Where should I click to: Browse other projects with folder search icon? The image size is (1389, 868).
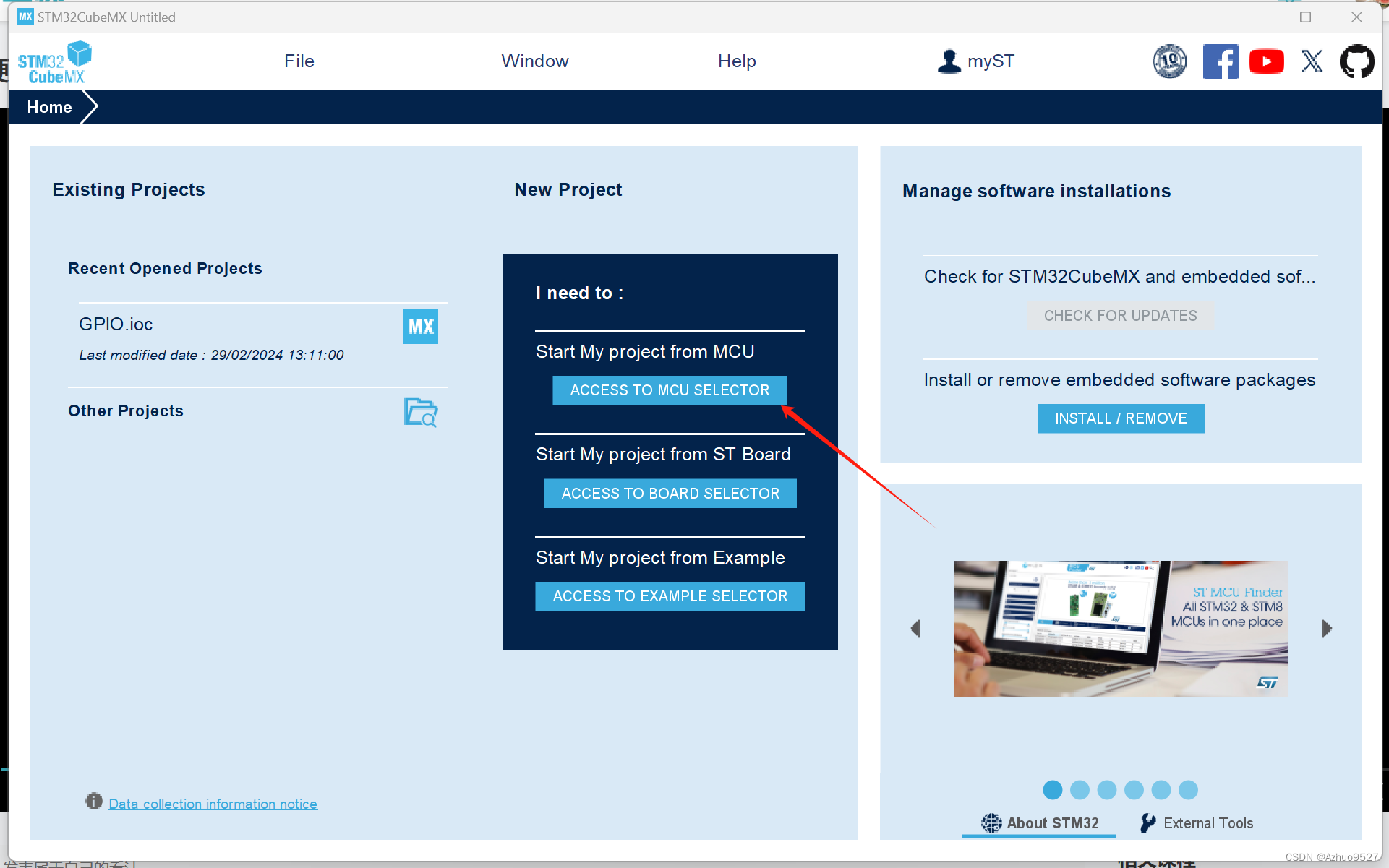click(x=420, y=412)
